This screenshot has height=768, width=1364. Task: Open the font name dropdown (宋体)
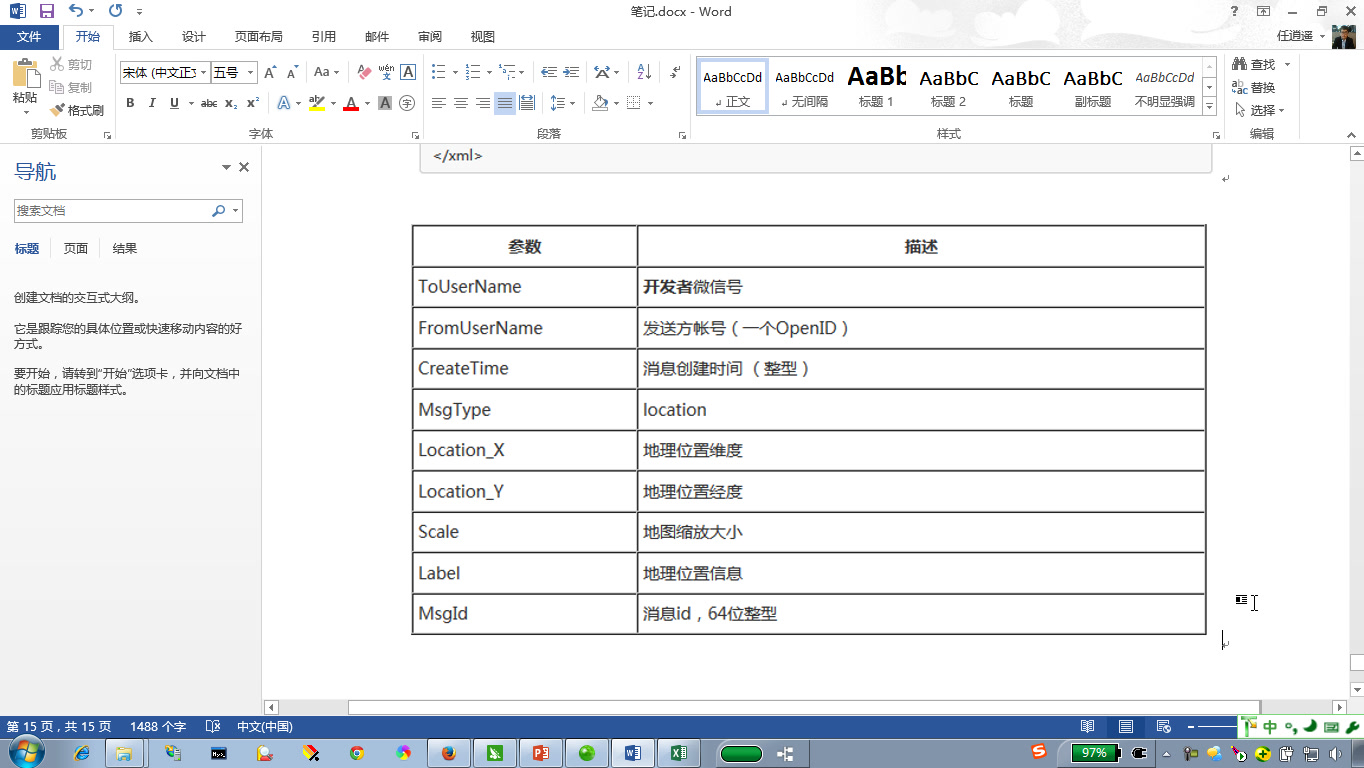pyautogui.click(x=204, y=73)
